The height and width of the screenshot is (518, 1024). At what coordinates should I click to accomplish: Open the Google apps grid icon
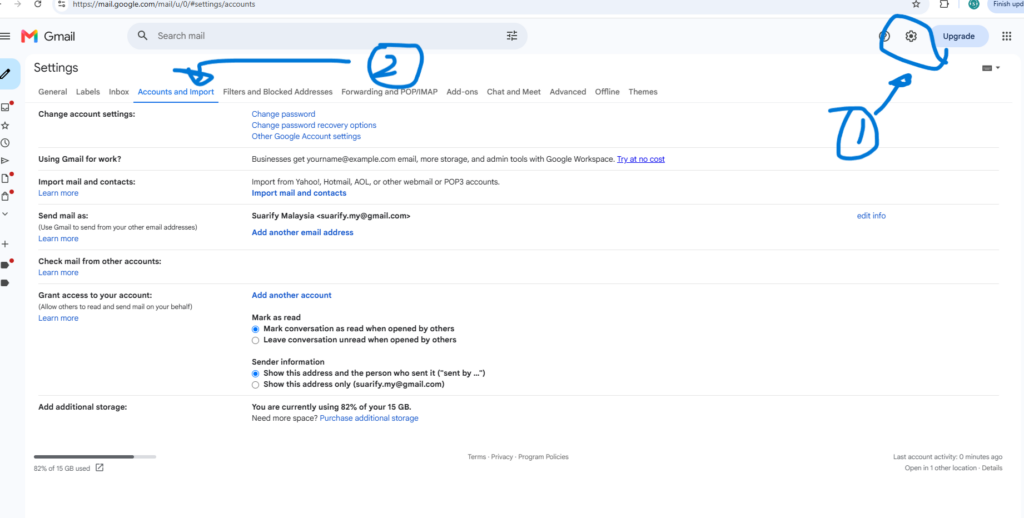pos(1006,37)
